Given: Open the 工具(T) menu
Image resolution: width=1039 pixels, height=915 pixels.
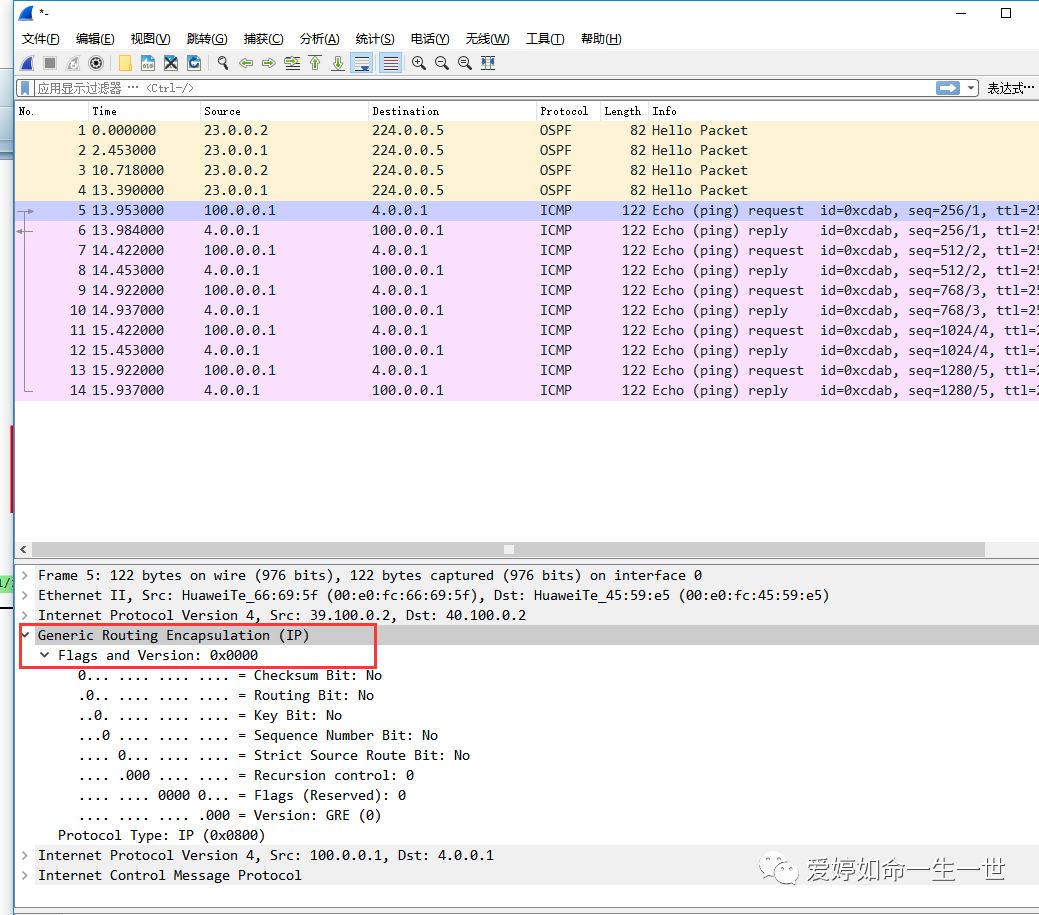Looking at the screenshot, I should coord(545,39).
